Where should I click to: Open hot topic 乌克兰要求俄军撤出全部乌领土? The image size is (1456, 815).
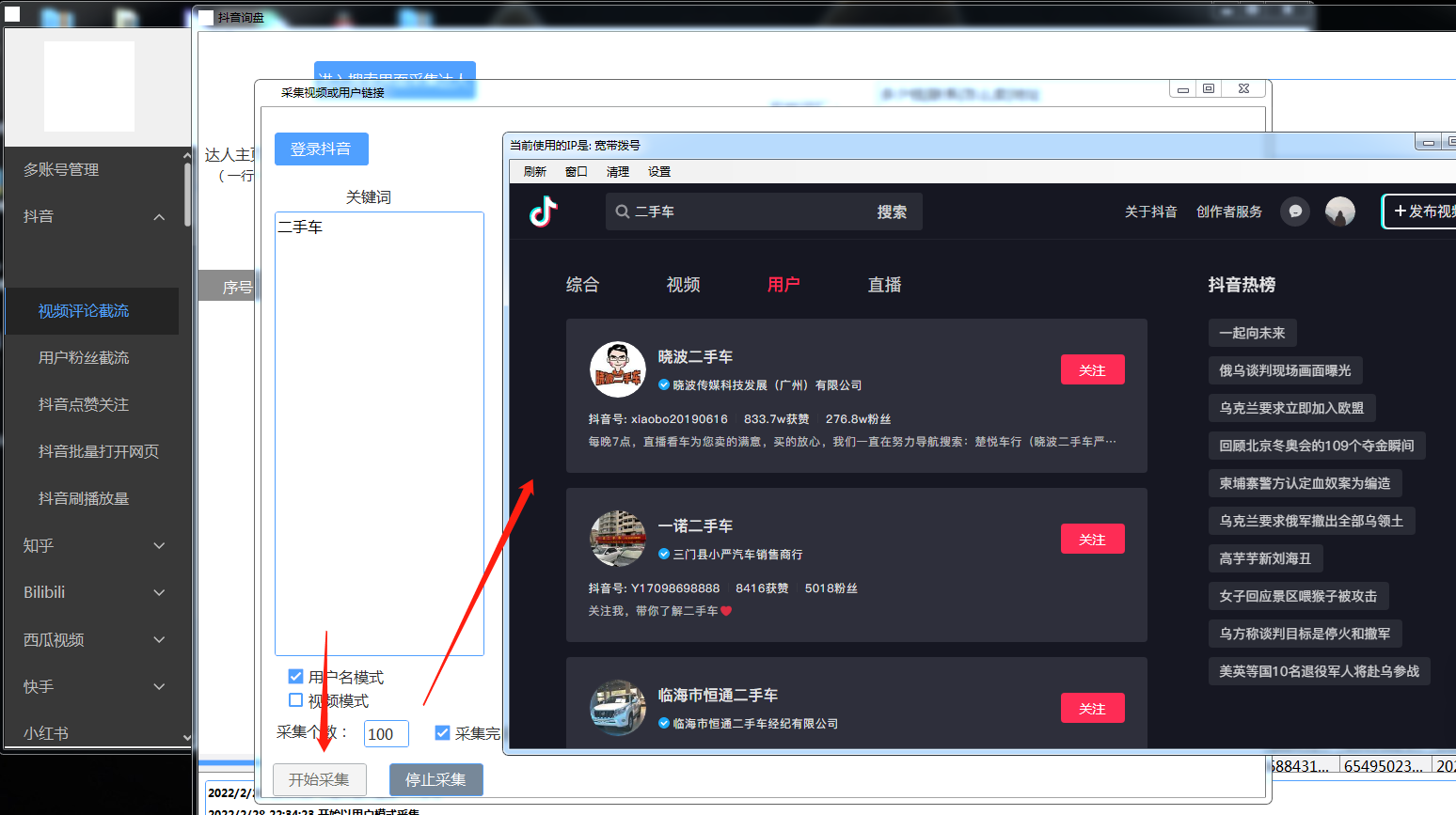[x=1311, y=521]
